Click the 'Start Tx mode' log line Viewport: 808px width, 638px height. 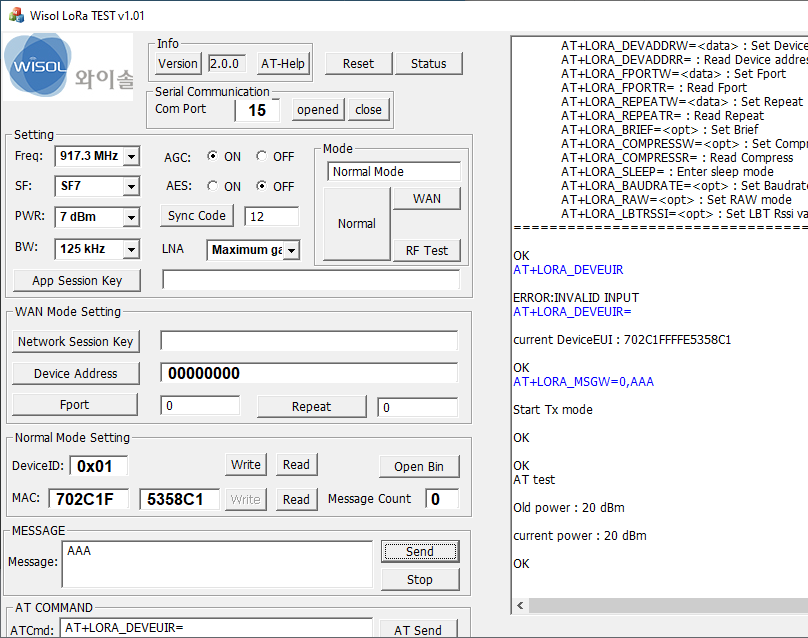553,410
